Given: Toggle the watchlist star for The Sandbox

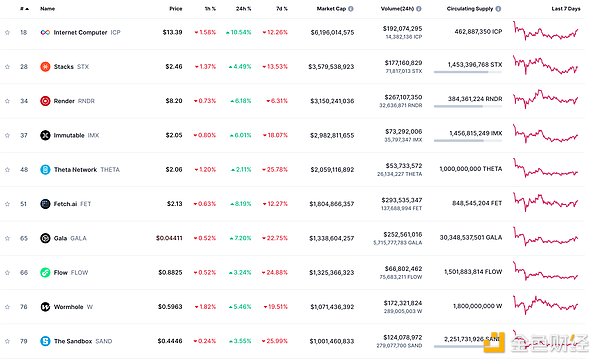Looking at the screenshot, I should 7,341.
